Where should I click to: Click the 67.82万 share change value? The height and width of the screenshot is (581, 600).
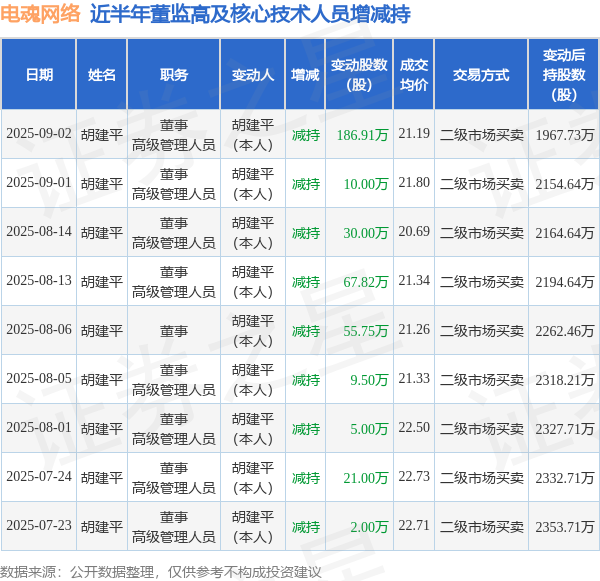coord(366,282)
